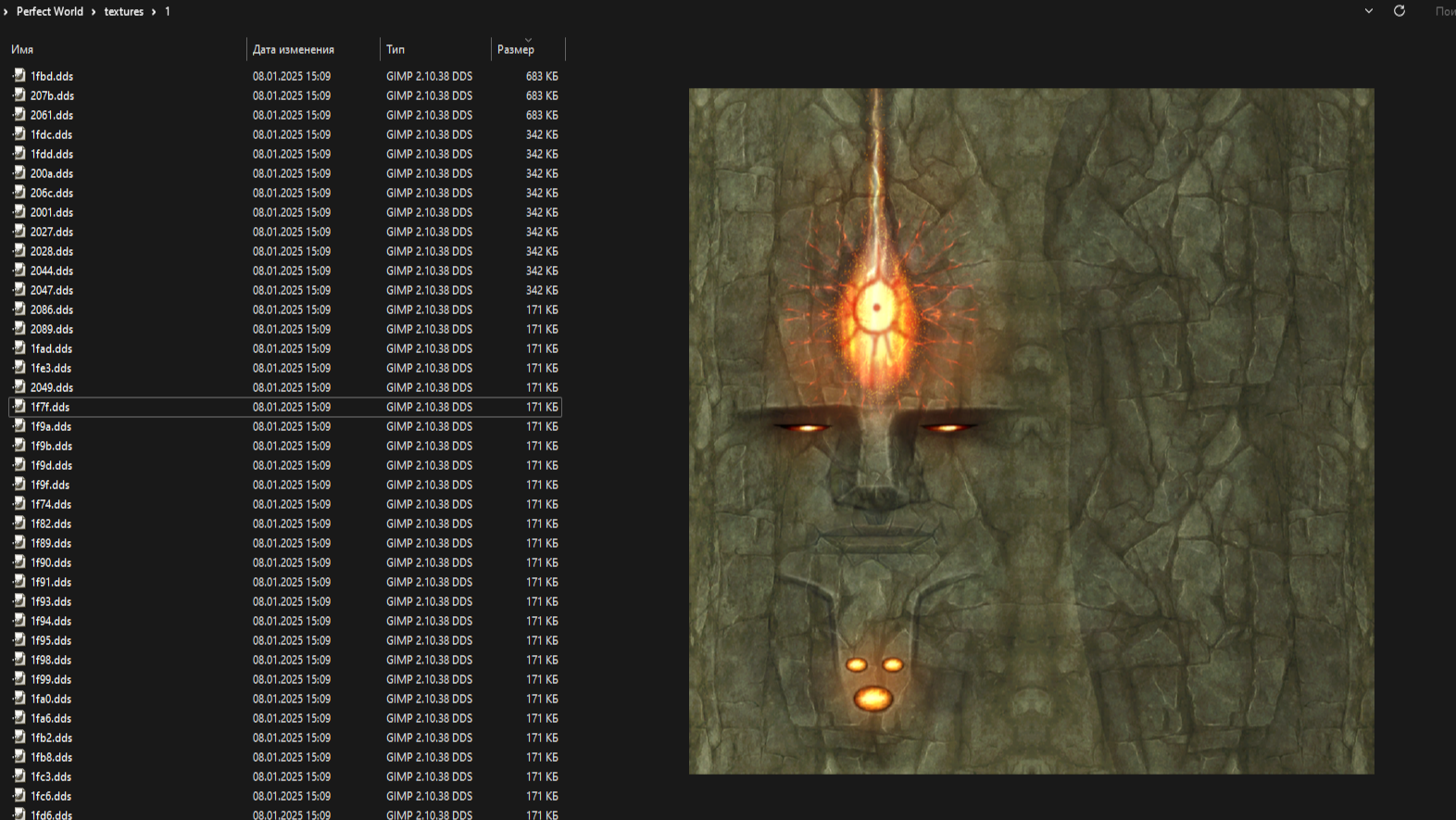Click the refresh icon in address bar
This screenshot has width=1456, height=820.
[x=1400, y=11]
